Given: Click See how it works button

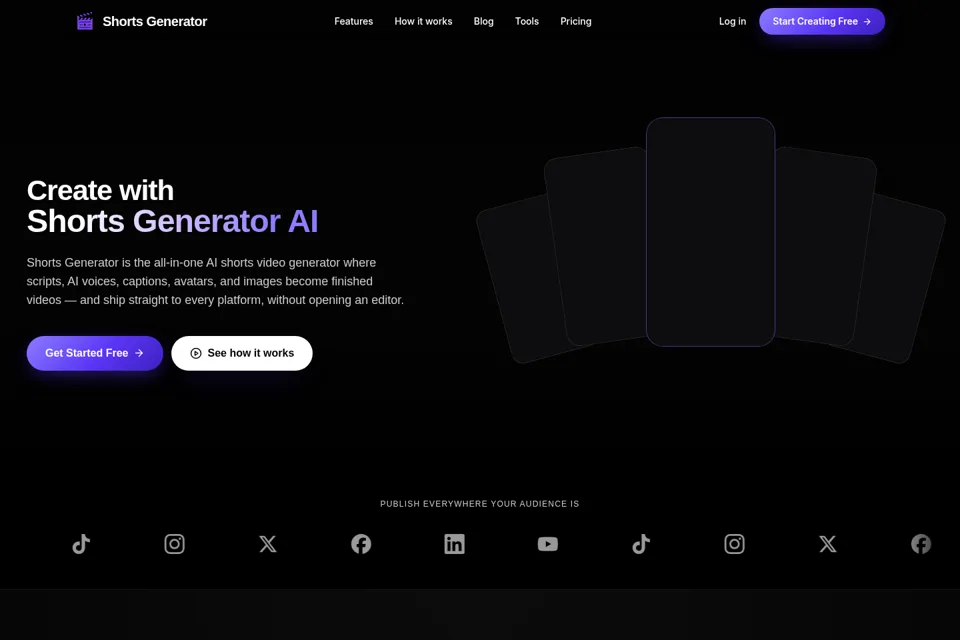Looking at the screenshot, I should coord(242,353).
